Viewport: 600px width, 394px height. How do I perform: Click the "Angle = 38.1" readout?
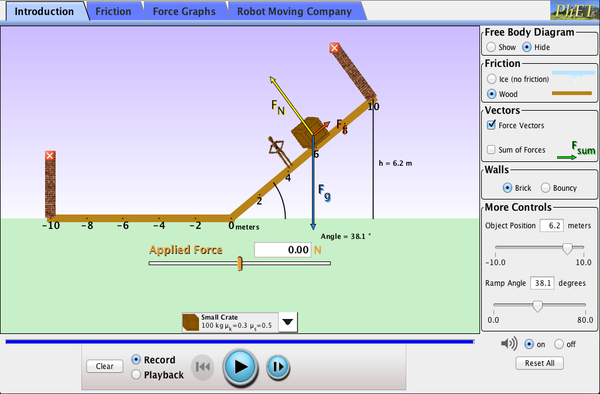346,236
